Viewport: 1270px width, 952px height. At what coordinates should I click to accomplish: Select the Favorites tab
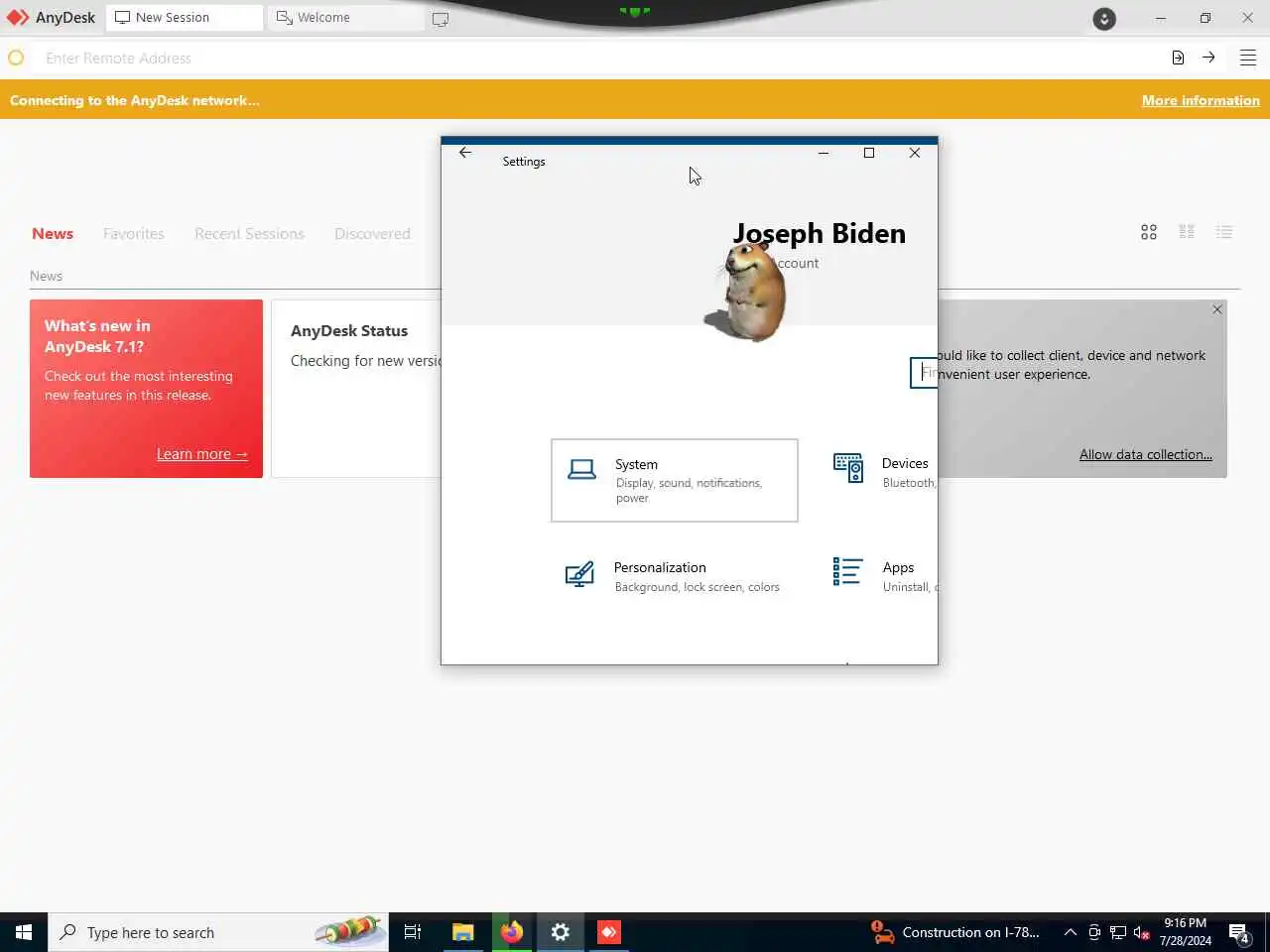(x=134, y=234)
